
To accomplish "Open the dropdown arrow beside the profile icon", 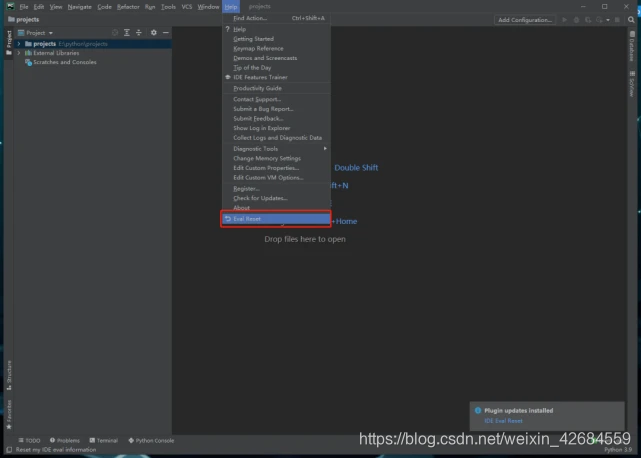I will pos(608,20).
